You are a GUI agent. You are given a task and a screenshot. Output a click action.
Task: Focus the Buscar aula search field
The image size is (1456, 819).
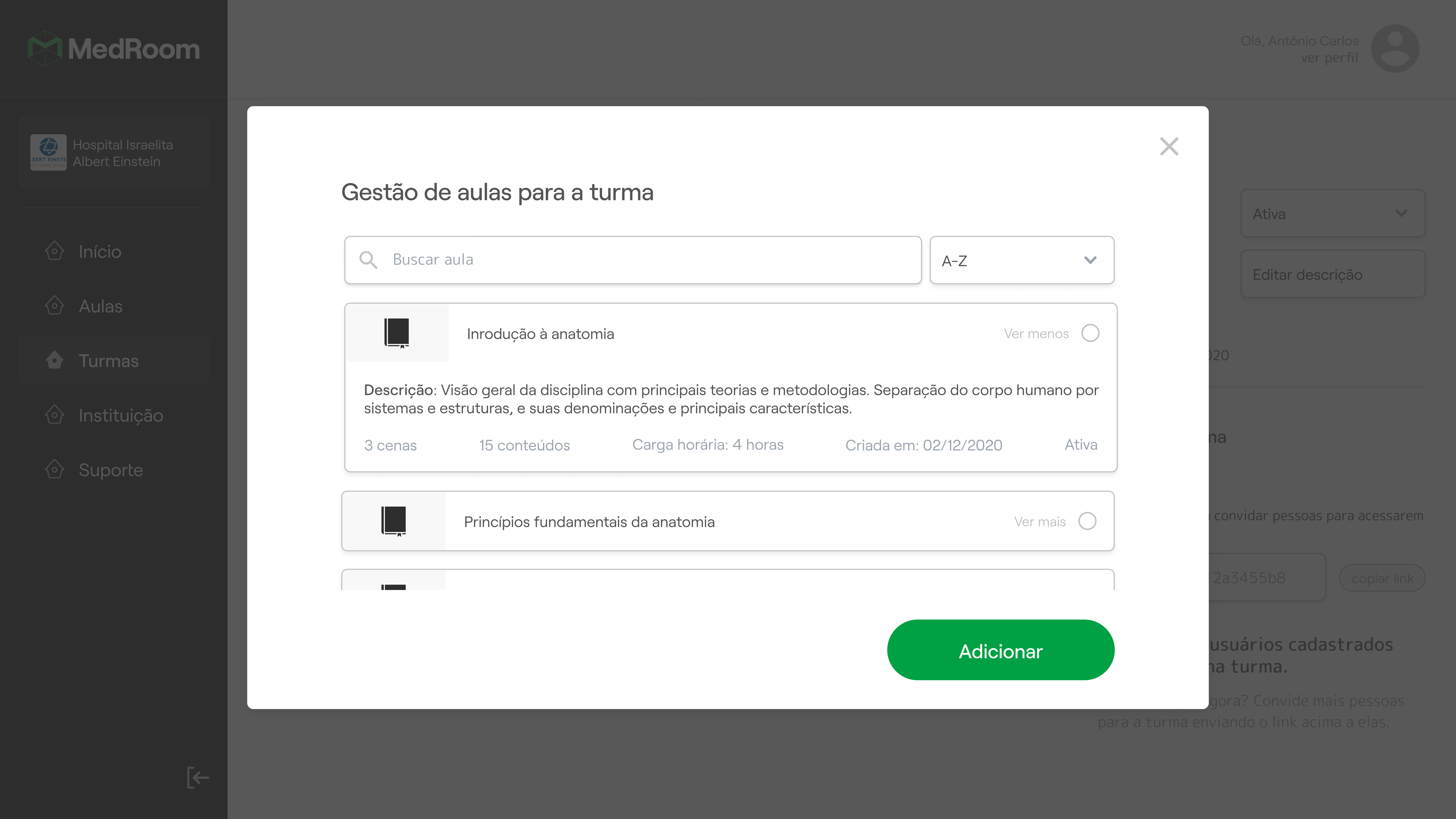pos(633,260)
